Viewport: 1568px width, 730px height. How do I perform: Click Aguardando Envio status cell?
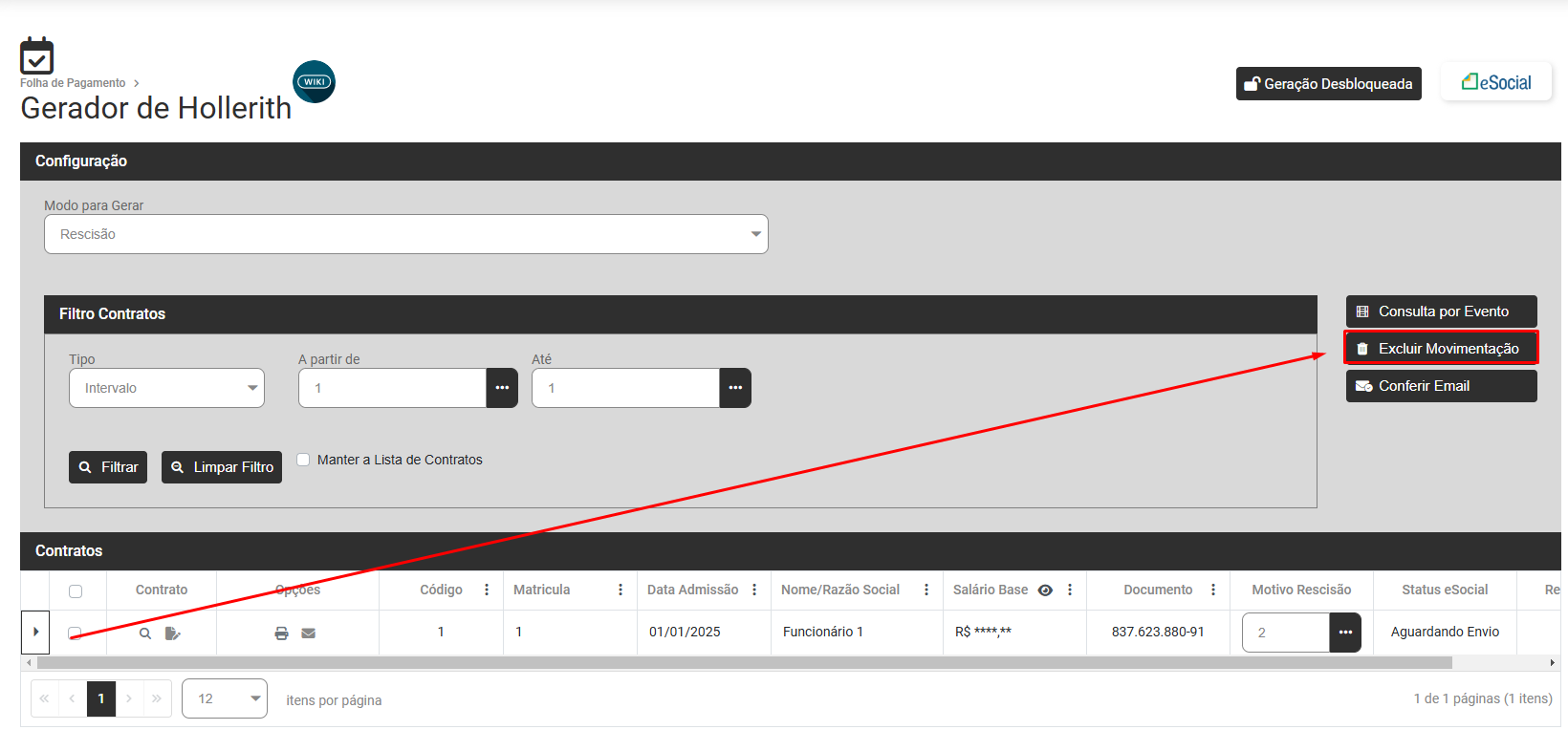tap(1445, 632)
